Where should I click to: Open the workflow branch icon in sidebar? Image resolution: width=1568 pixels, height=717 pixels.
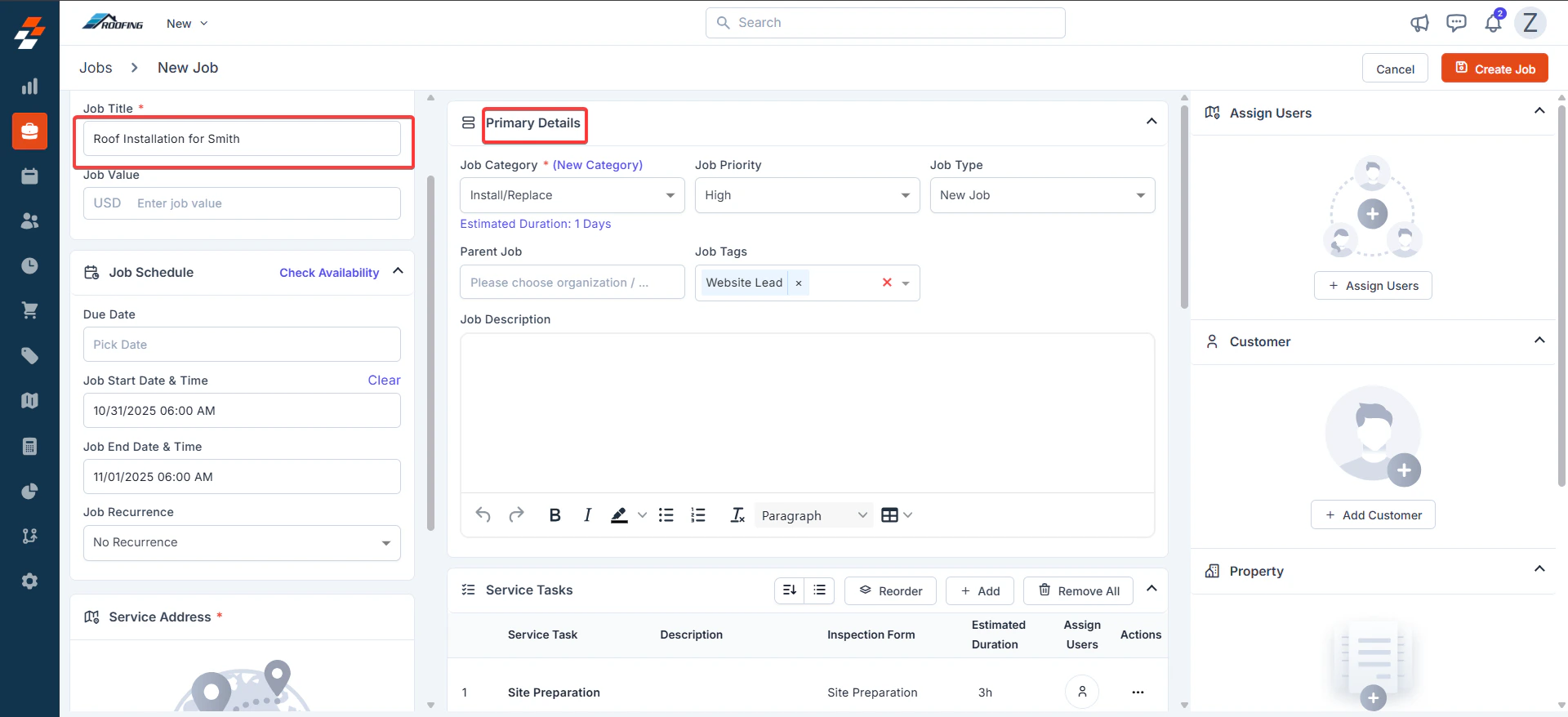(29, 536)
